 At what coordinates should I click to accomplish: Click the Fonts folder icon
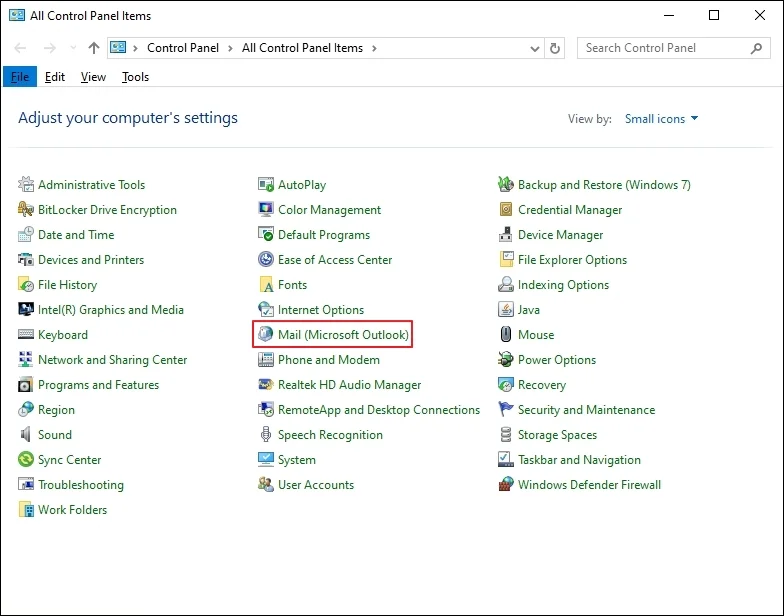266,284
